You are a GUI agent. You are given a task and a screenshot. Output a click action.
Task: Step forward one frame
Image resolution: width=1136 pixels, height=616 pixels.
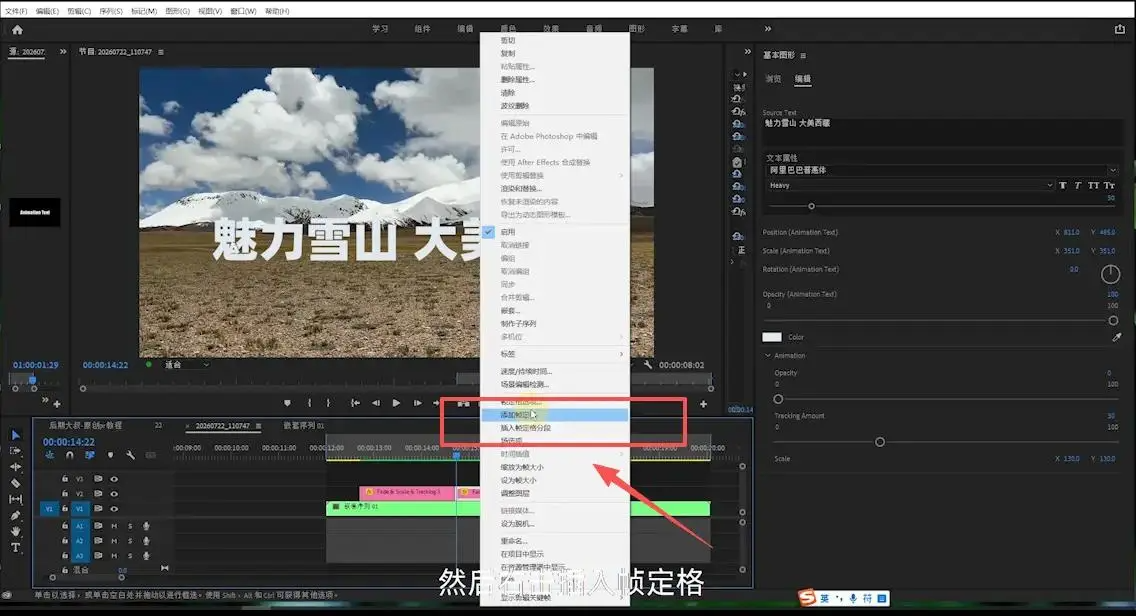(x=417, y=403)
